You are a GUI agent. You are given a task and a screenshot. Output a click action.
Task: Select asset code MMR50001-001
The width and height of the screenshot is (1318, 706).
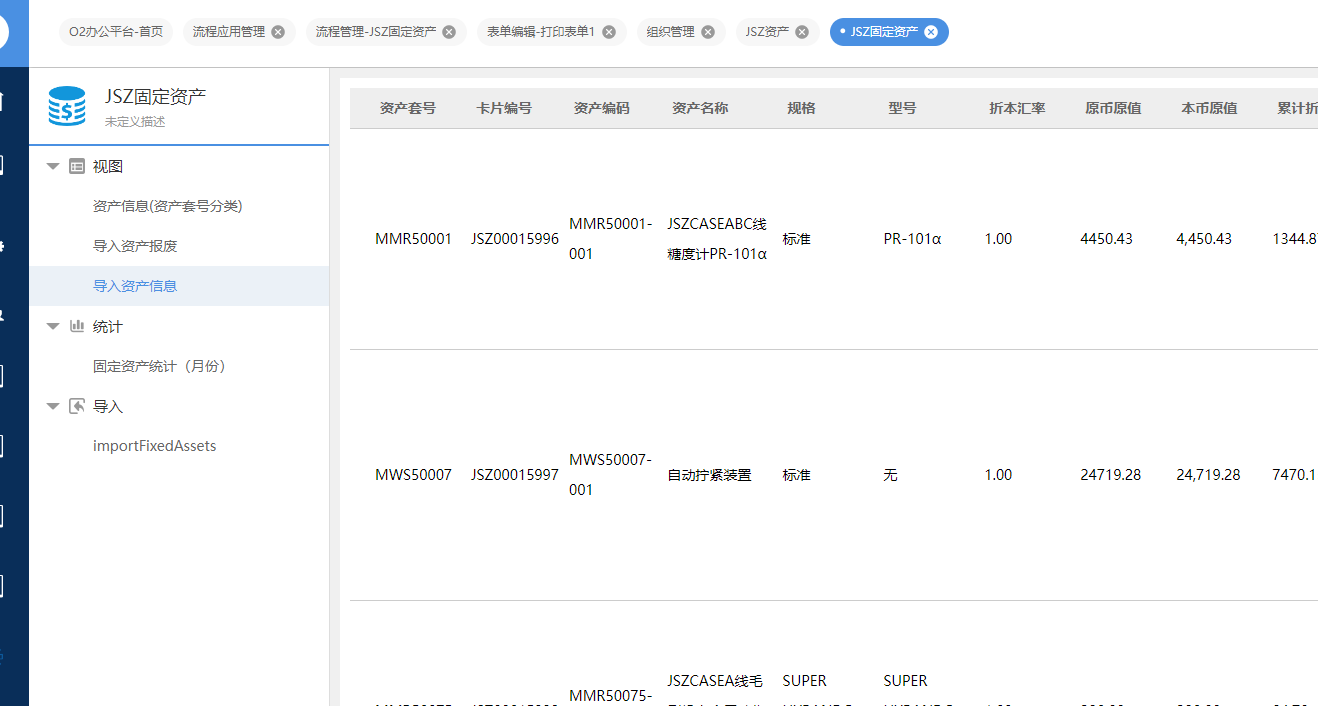tap(610, 239)
